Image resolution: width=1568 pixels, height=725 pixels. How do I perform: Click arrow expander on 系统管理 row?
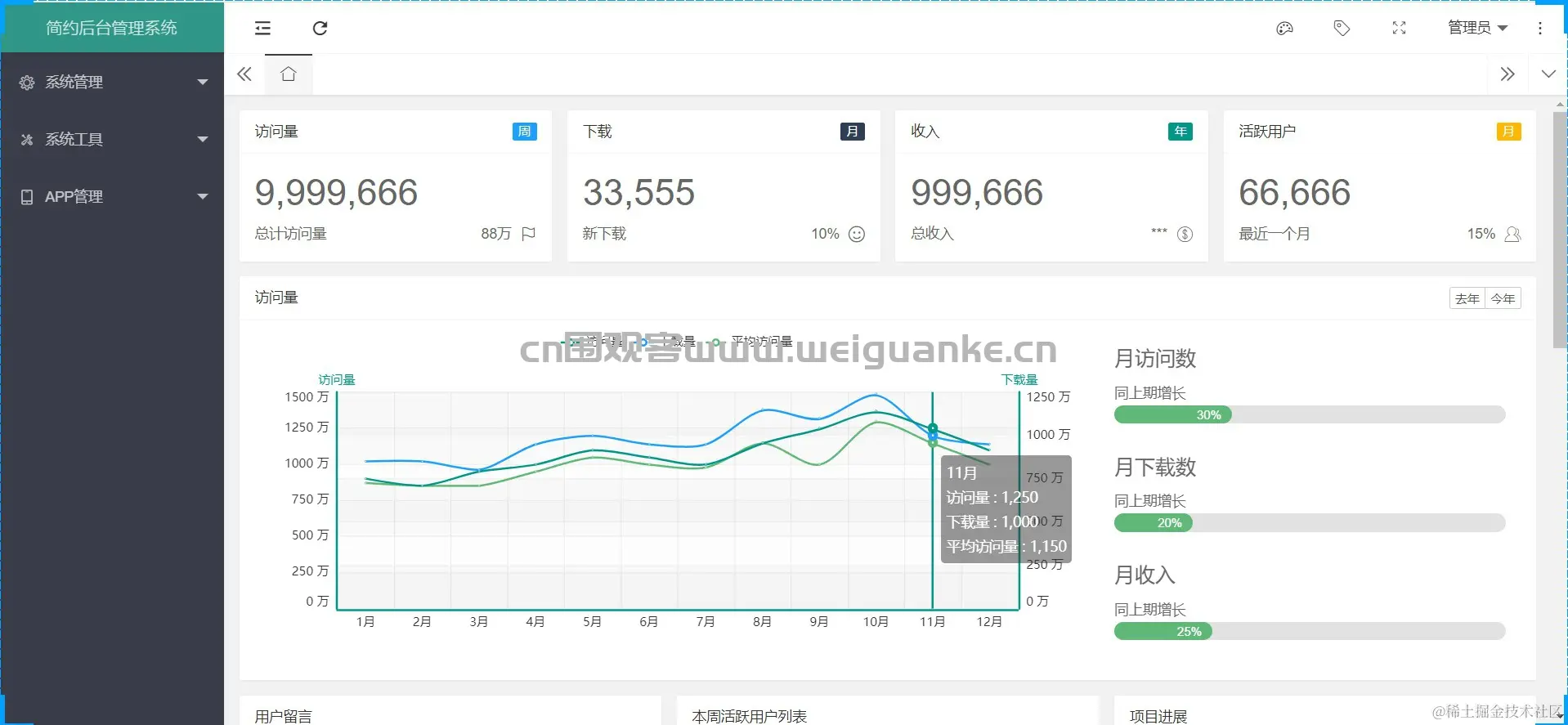(203, 83)
